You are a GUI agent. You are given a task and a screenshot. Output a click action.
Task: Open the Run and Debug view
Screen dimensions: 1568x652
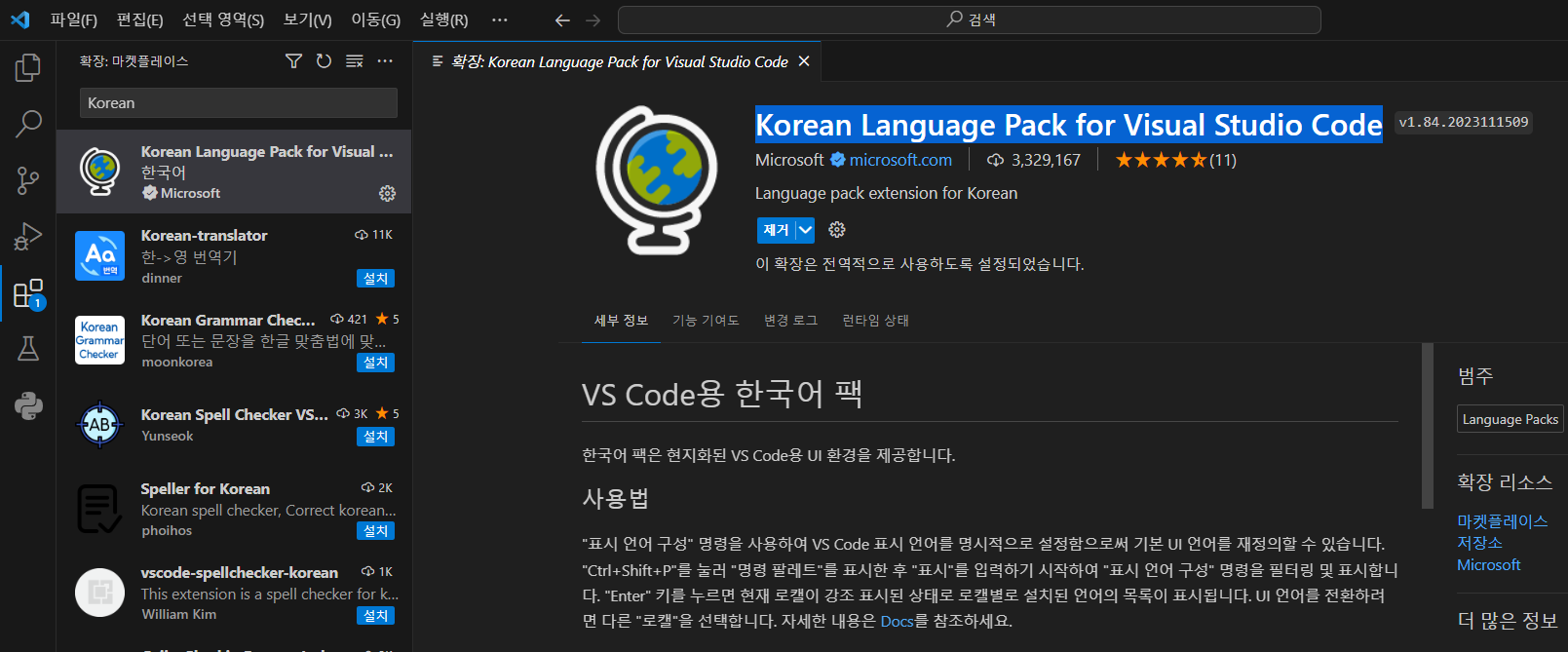(28, 237)
